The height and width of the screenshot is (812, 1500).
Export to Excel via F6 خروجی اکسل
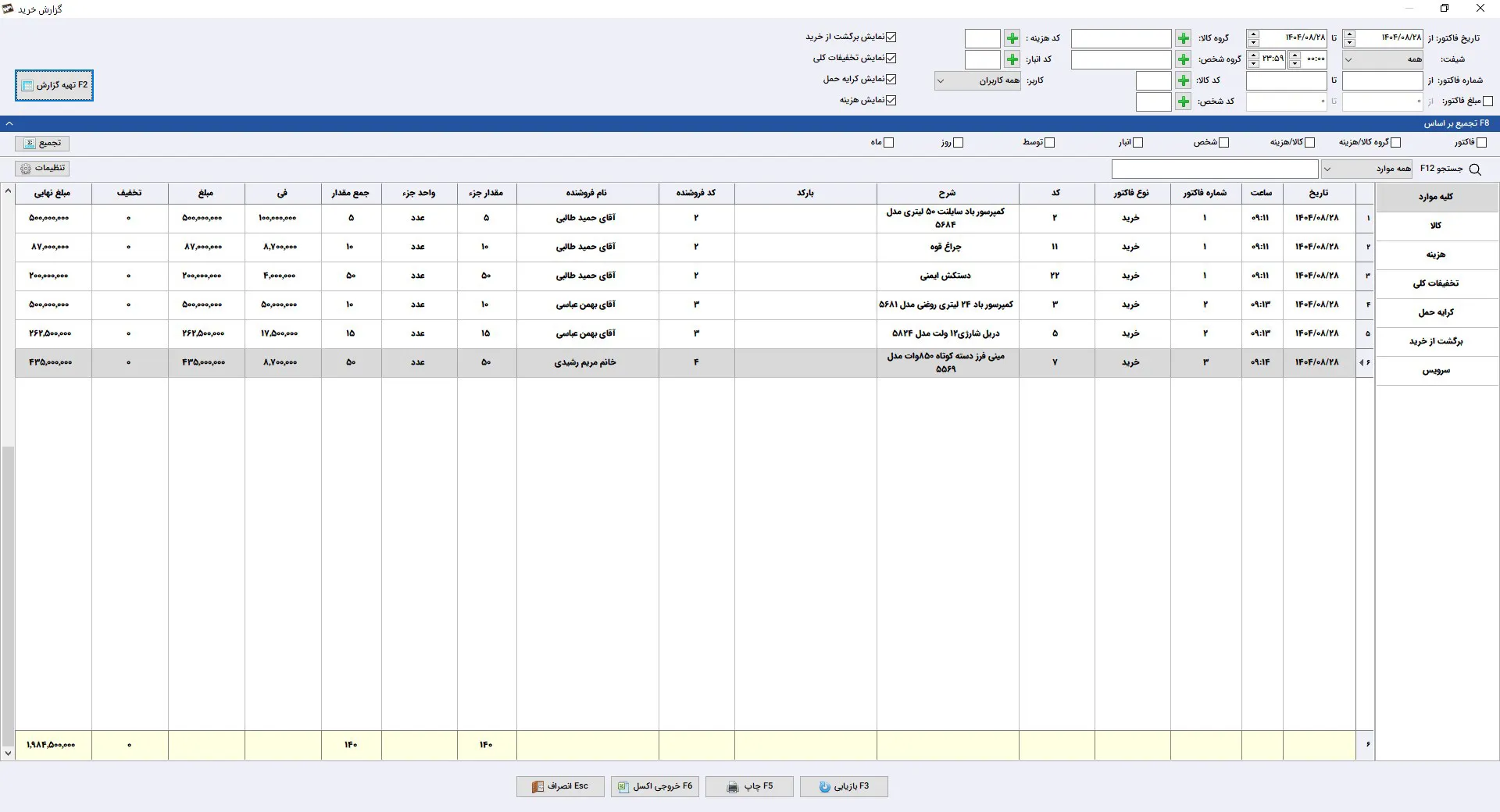tap(655, 786)
